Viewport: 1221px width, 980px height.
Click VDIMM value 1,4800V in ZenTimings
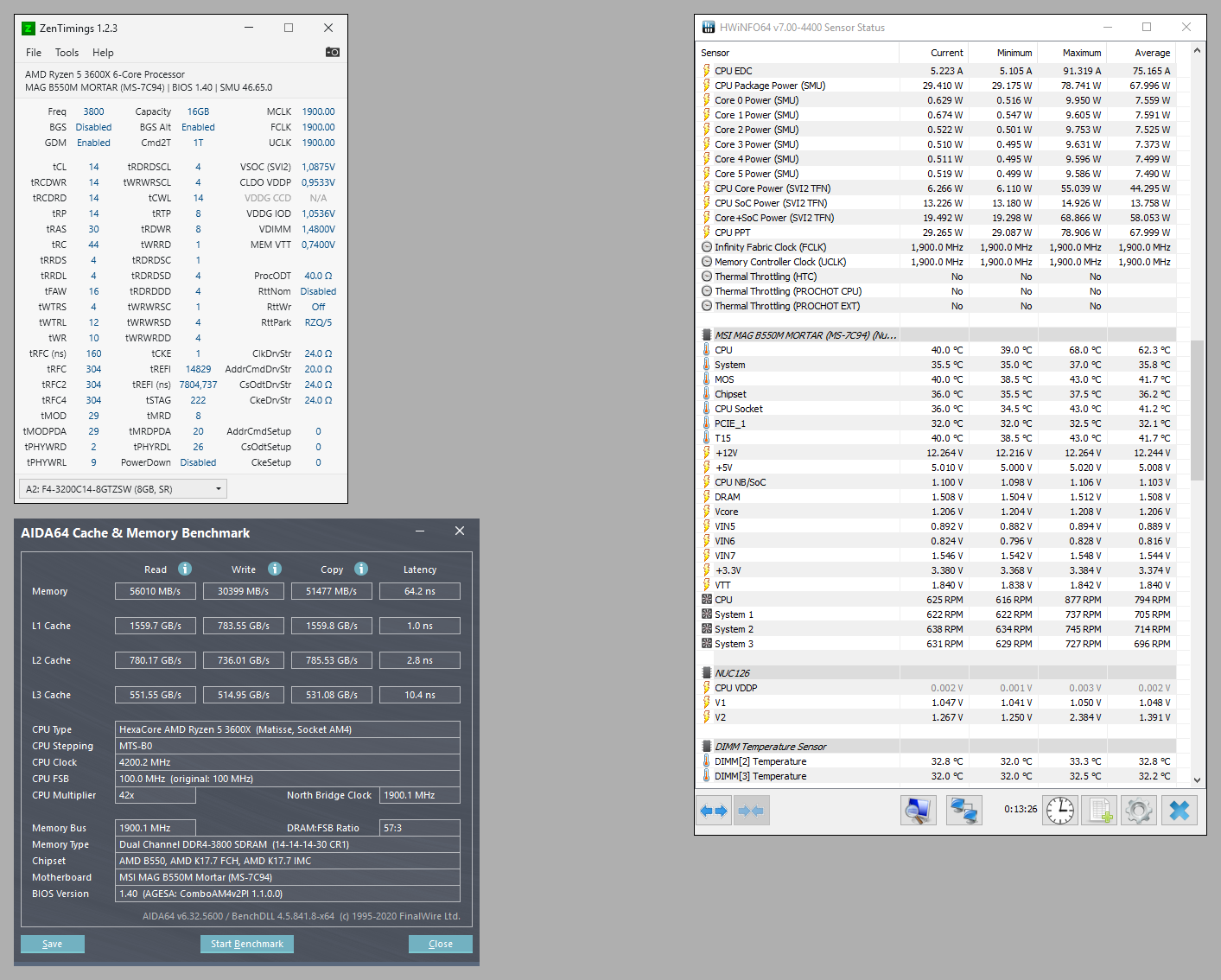318,229
